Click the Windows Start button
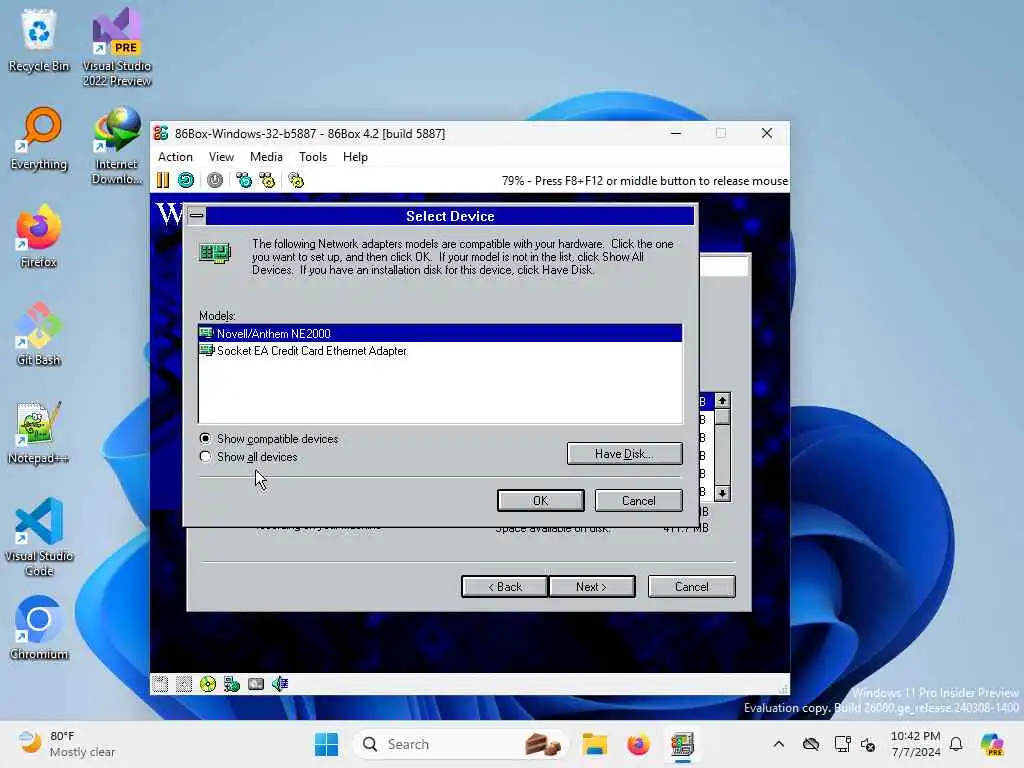 (x=327, y=744)
